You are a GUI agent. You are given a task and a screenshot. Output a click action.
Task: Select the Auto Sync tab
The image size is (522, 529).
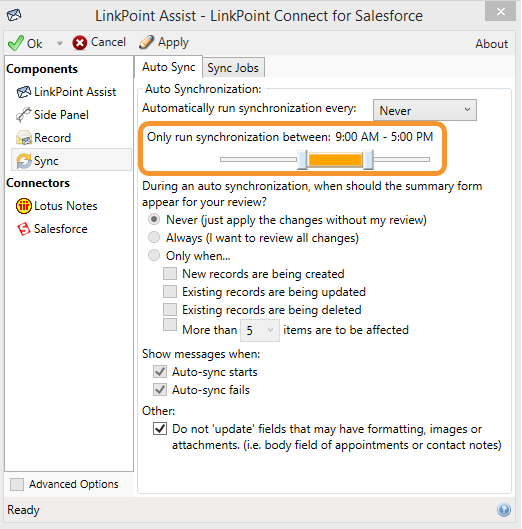coord(168,67)
